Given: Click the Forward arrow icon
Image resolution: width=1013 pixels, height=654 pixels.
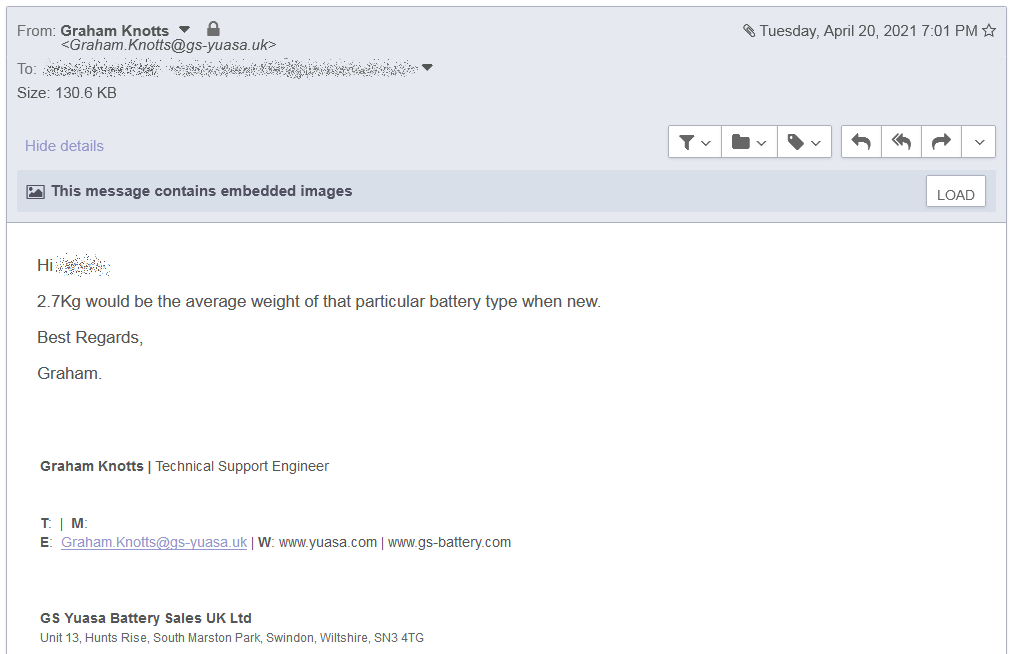Looking at the screenshot, I should click(x=941, y=142).
